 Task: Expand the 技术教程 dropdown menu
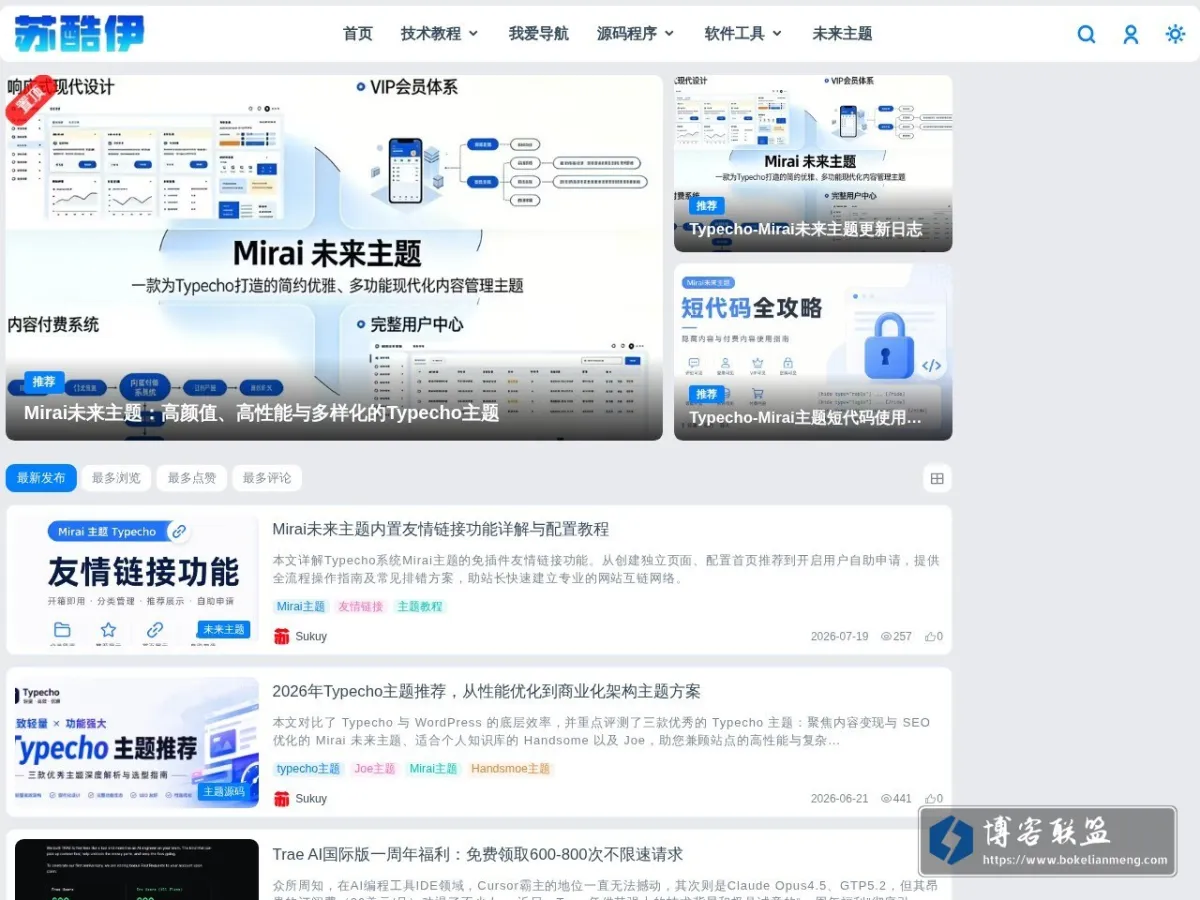[x=440, y=34]
